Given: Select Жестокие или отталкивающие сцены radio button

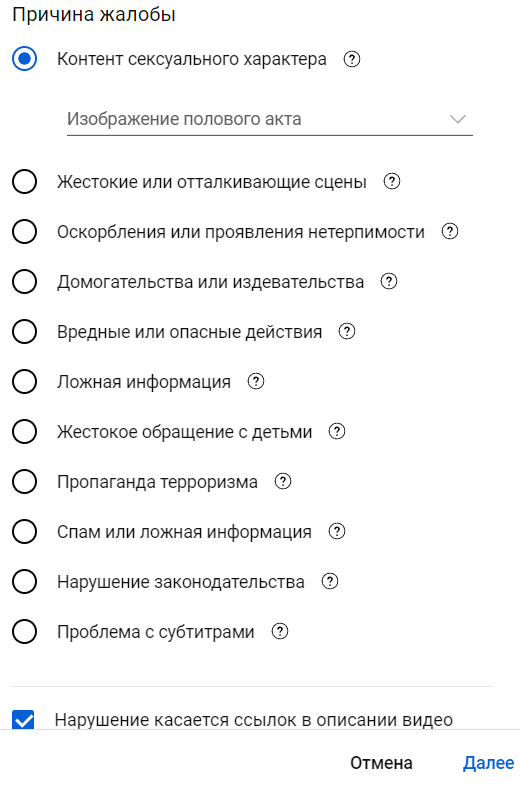Looking at the screenshot, I should (x=25, y=181).
